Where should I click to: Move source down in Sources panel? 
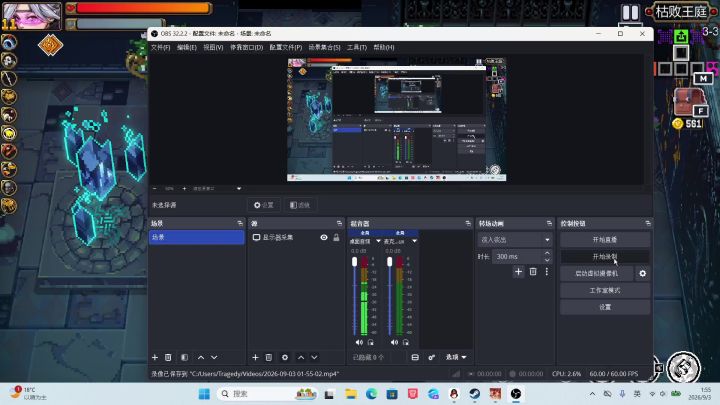coord(314,357)
